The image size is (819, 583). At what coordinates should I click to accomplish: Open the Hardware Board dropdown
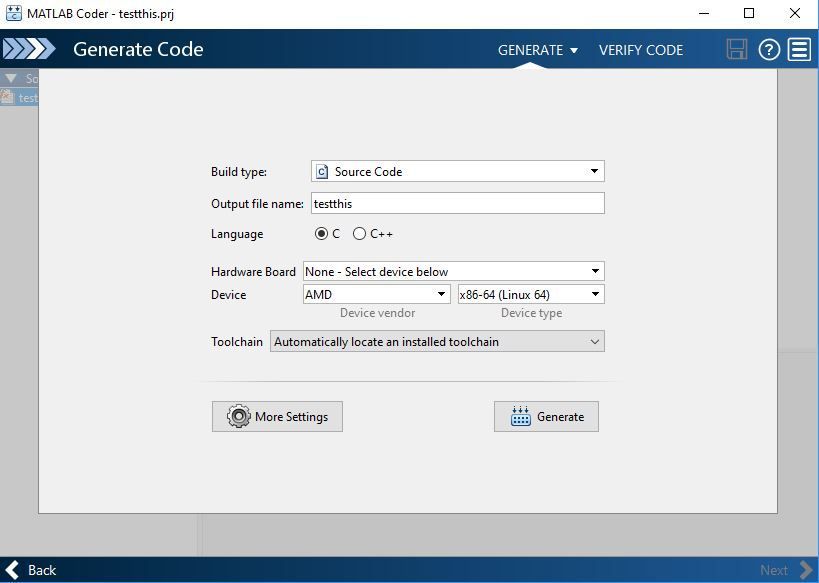[453, 272]
